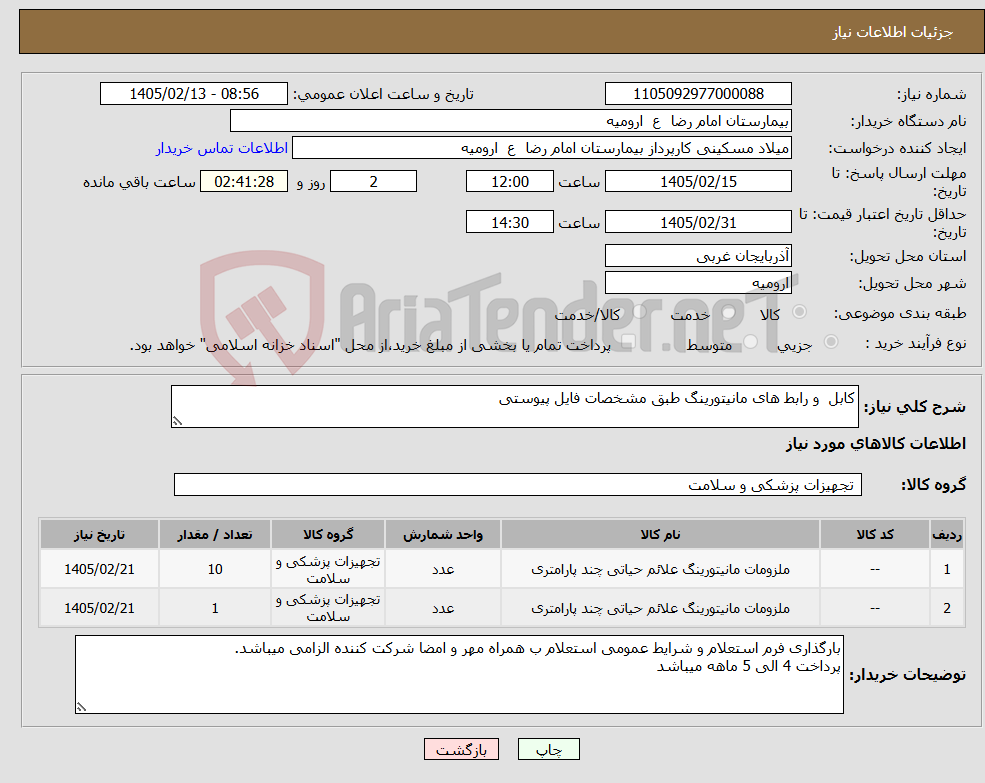Select the متوسط purchase type radio
985x783 pixels.
(x=751, y=342)
